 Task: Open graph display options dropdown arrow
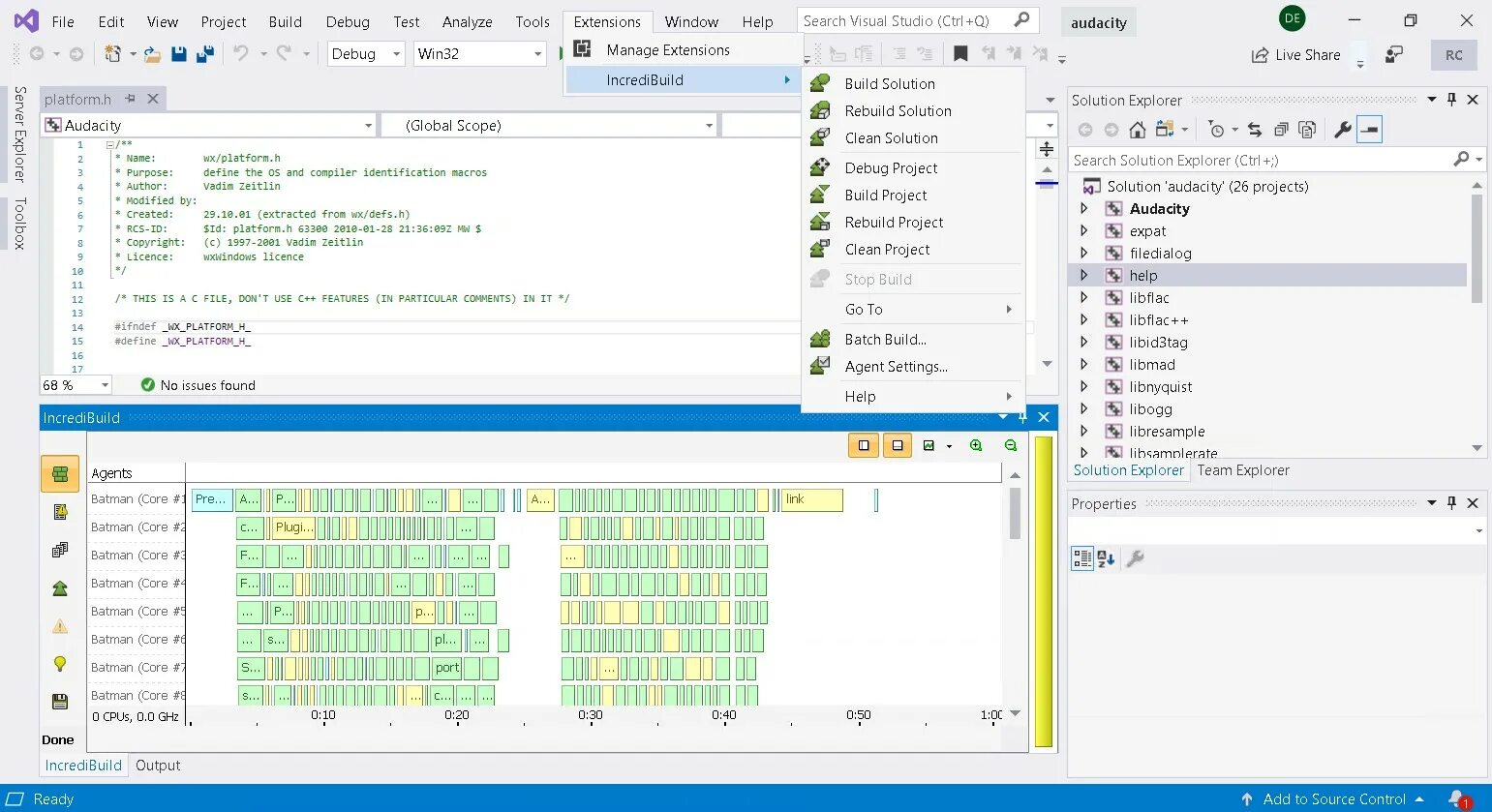pos(949,446)
